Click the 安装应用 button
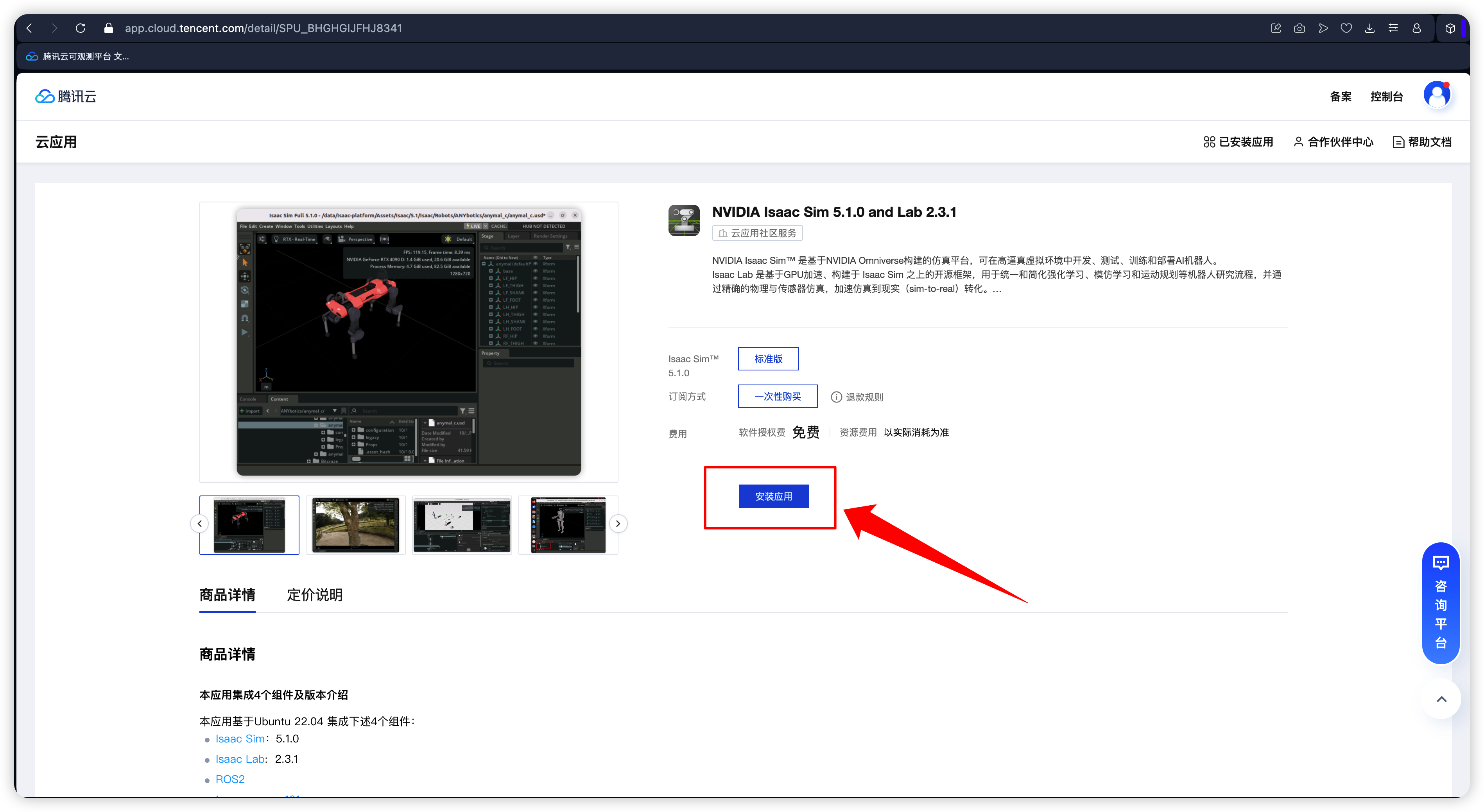Viewport: 1484px width, 812px height. tap(773, 496)
